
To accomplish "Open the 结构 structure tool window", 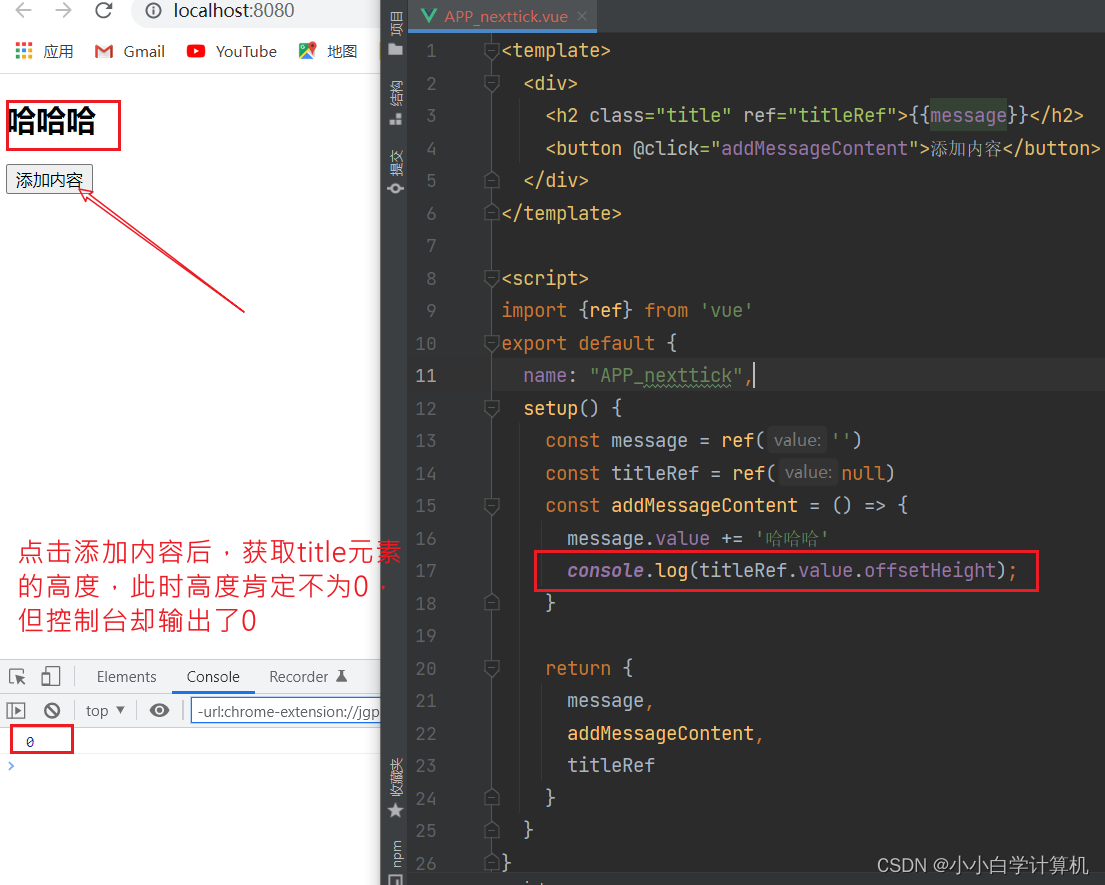I will pos(395,103).
